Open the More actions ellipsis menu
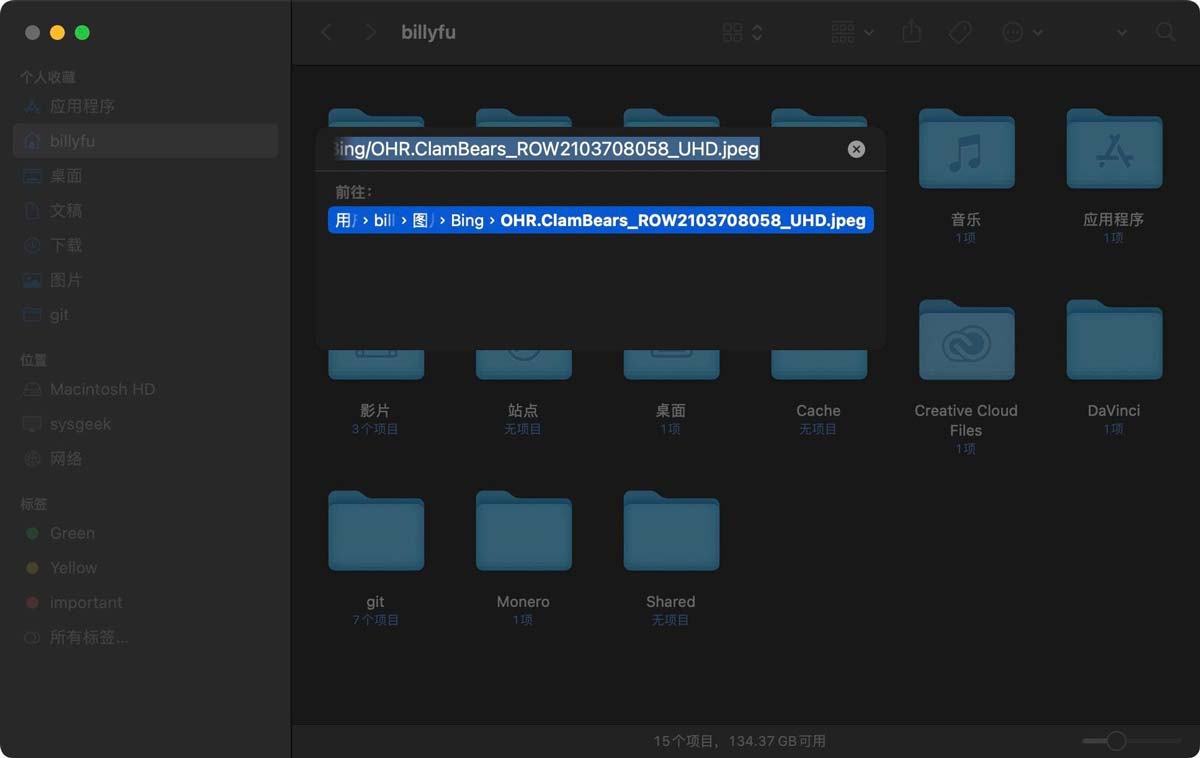The image size is (1200, 758). (x=1022, y=32)
